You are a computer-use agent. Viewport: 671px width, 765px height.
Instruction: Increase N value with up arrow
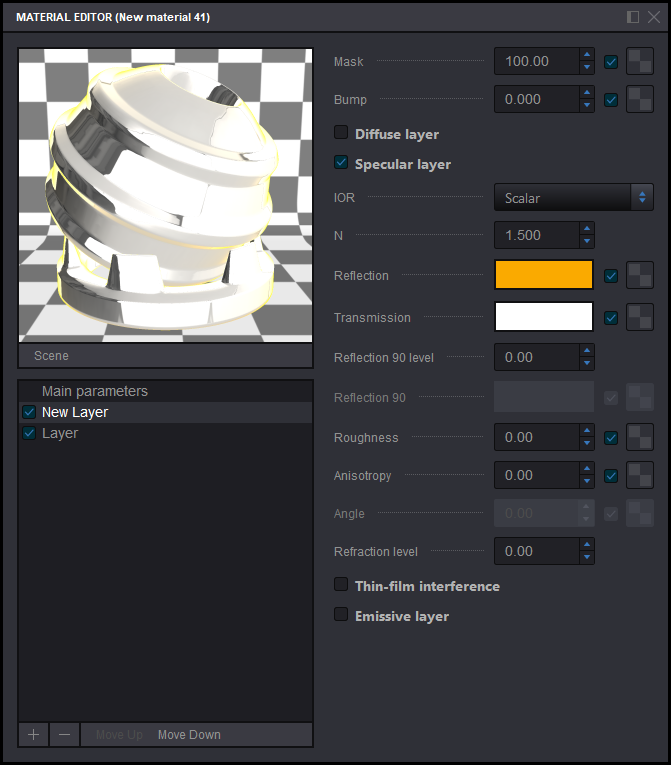(587, 228)
